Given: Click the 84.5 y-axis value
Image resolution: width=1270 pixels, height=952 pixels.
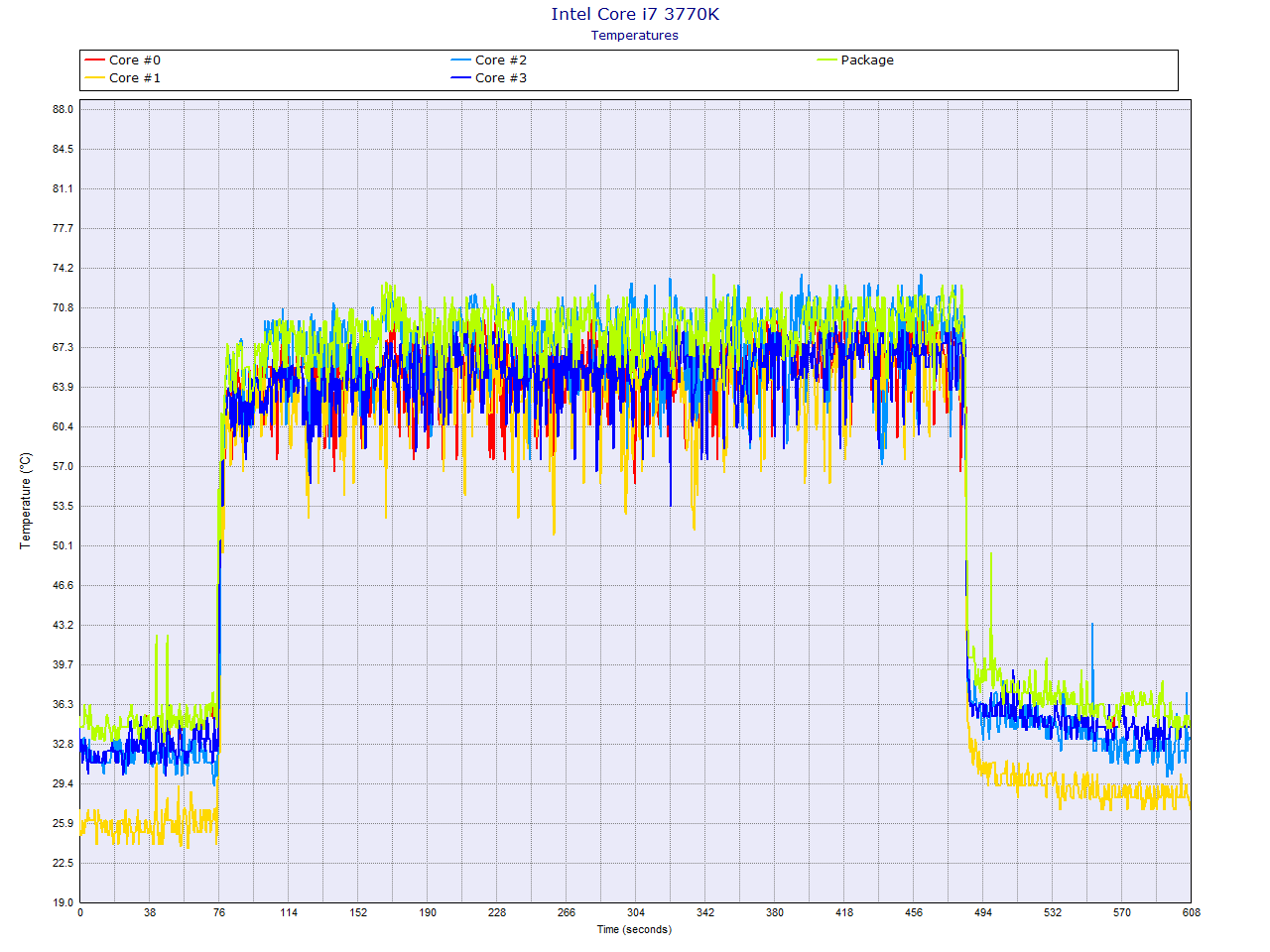Looking at the screenshot, I should (63, 149).
